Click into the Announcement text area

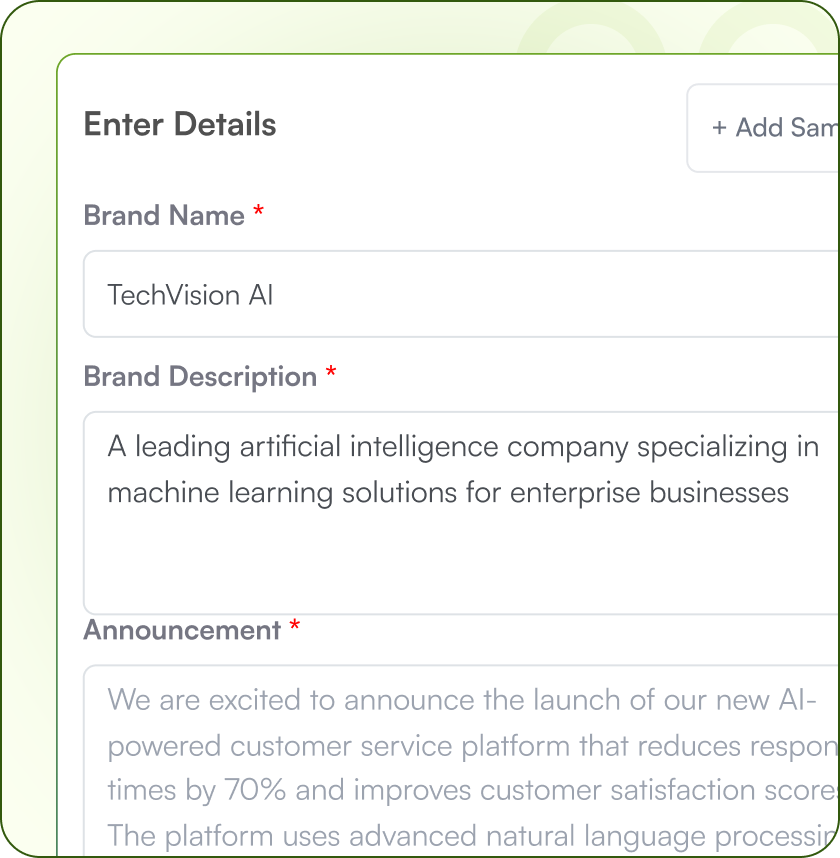[x=460, y=760]
